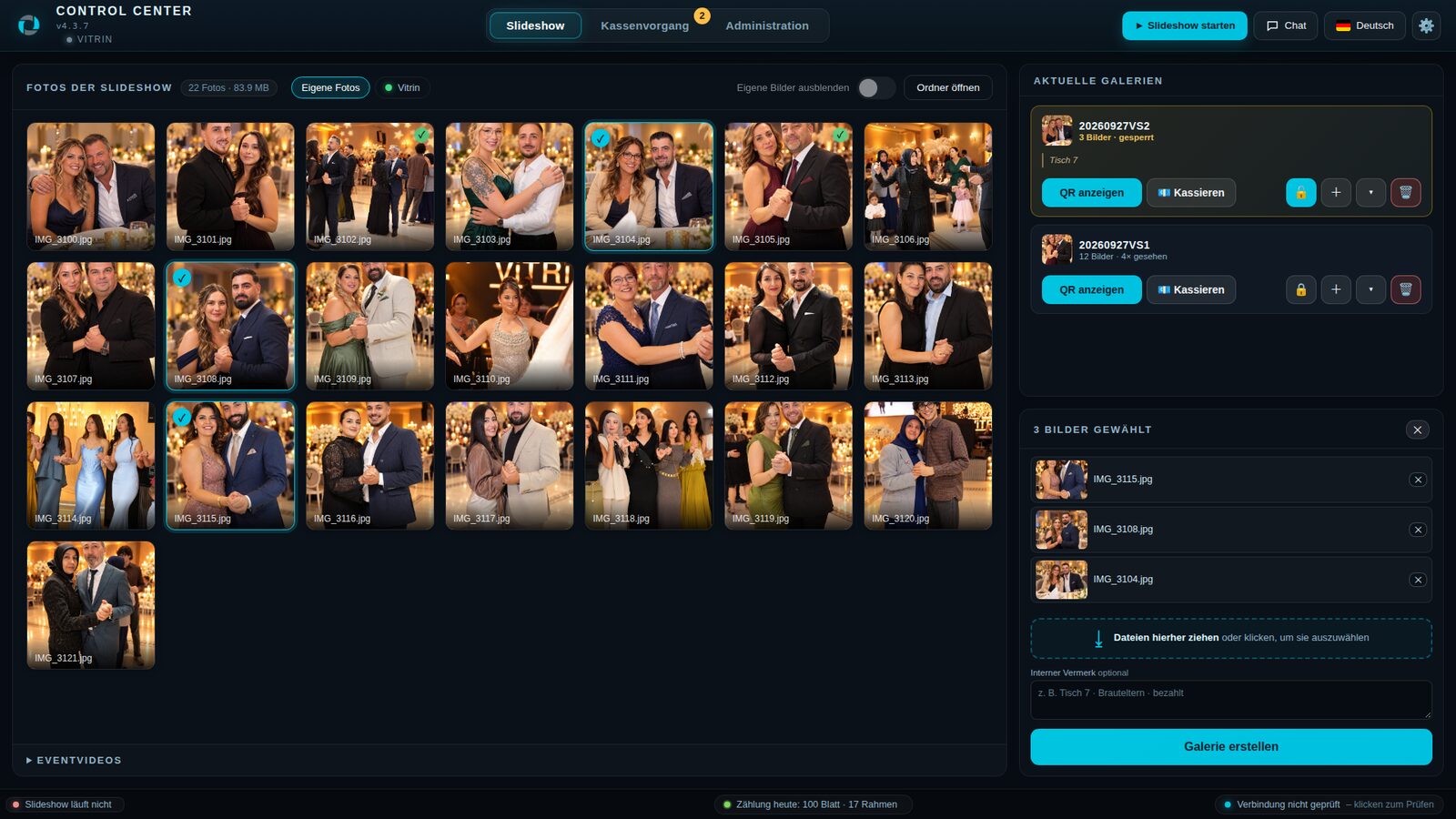Uncheck the selected IMG_3108.jpg thumbnail
Image resolution: width=1456 pixels, height=819 pixels.
tap(230, 326)
